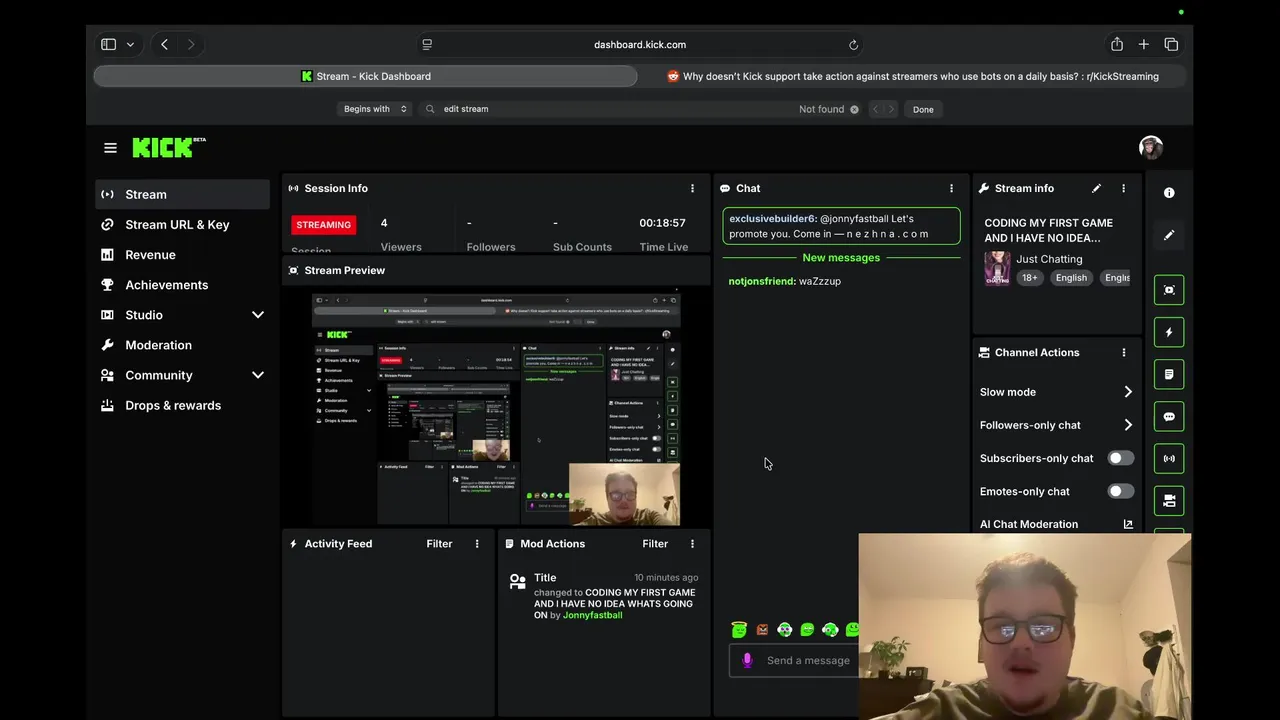1280x720 pixels.
Task: Reload the dashboard.kick.com page
Action: 853,44
